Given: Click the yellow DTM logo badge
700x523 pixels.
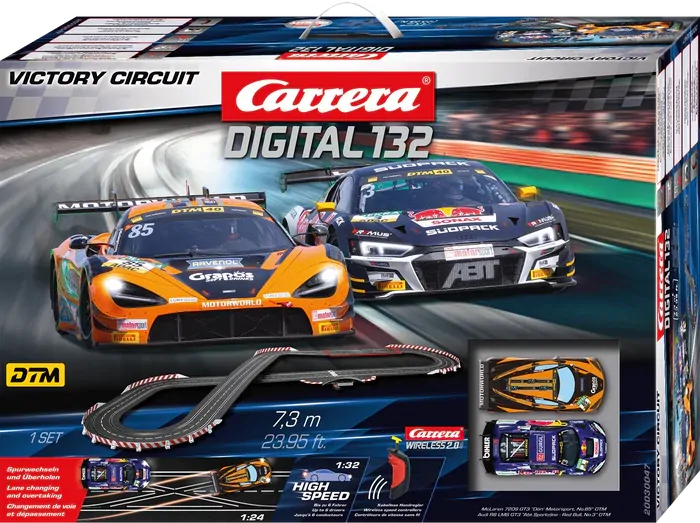Looking at the screenshot, I should [35, 375].
